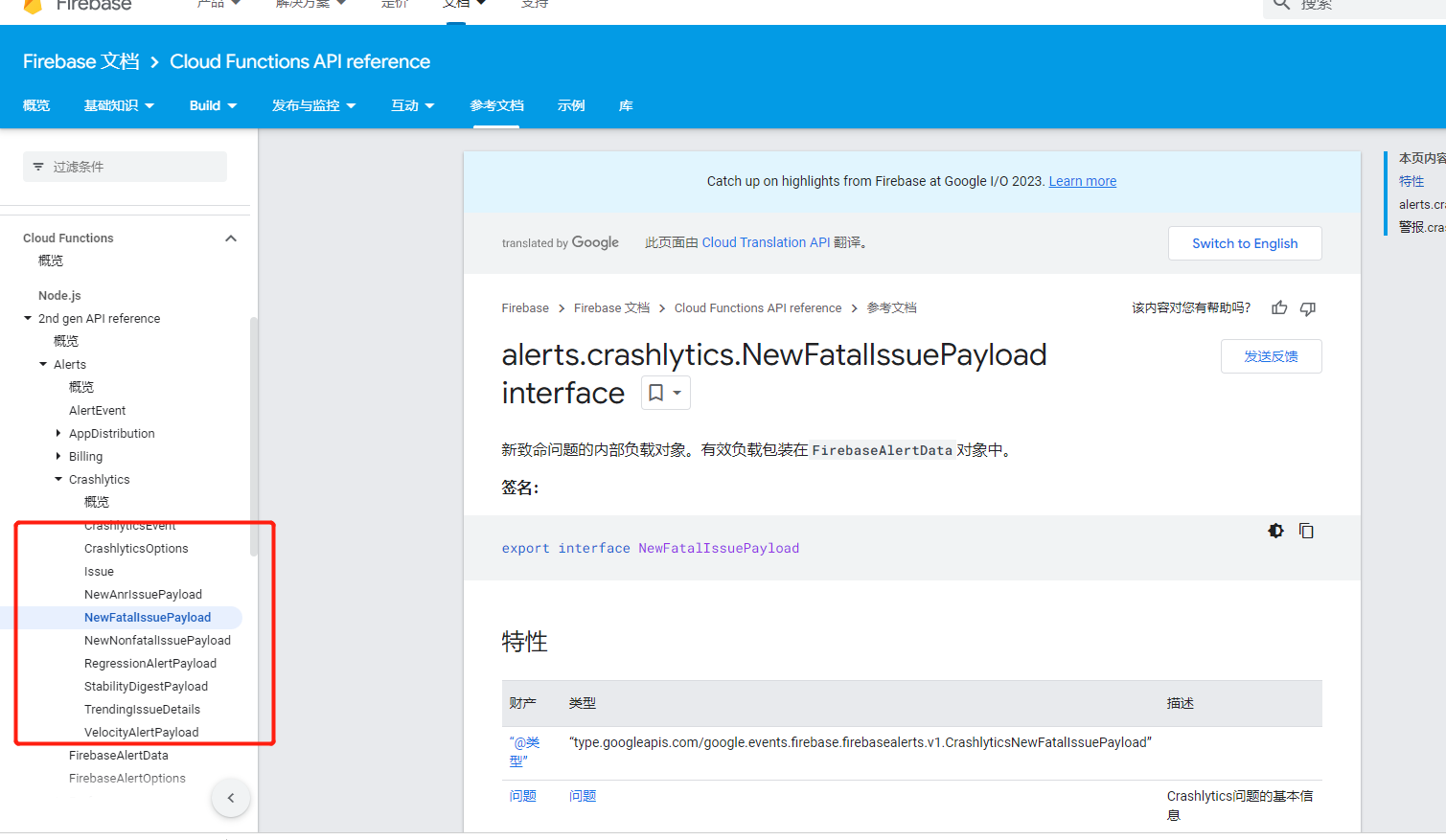Collapse the Cloud Functions section chevron
This screenshot has height=840, width=1446.
[231, 238]
